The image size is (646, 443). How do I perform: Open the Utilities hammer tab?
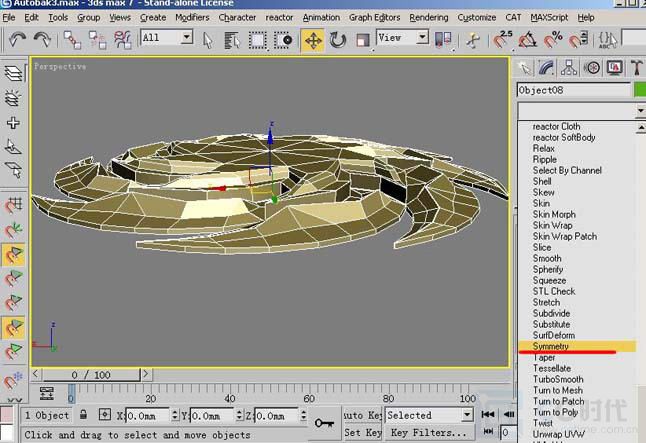[x=637, y=68]
